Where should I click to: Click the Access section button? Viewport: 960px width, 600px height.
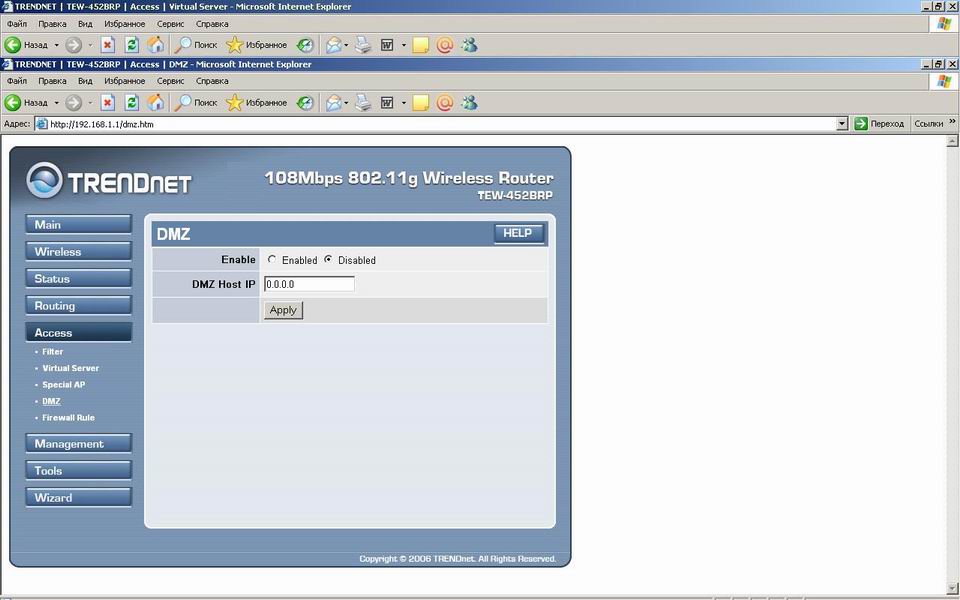pos(78,332)
